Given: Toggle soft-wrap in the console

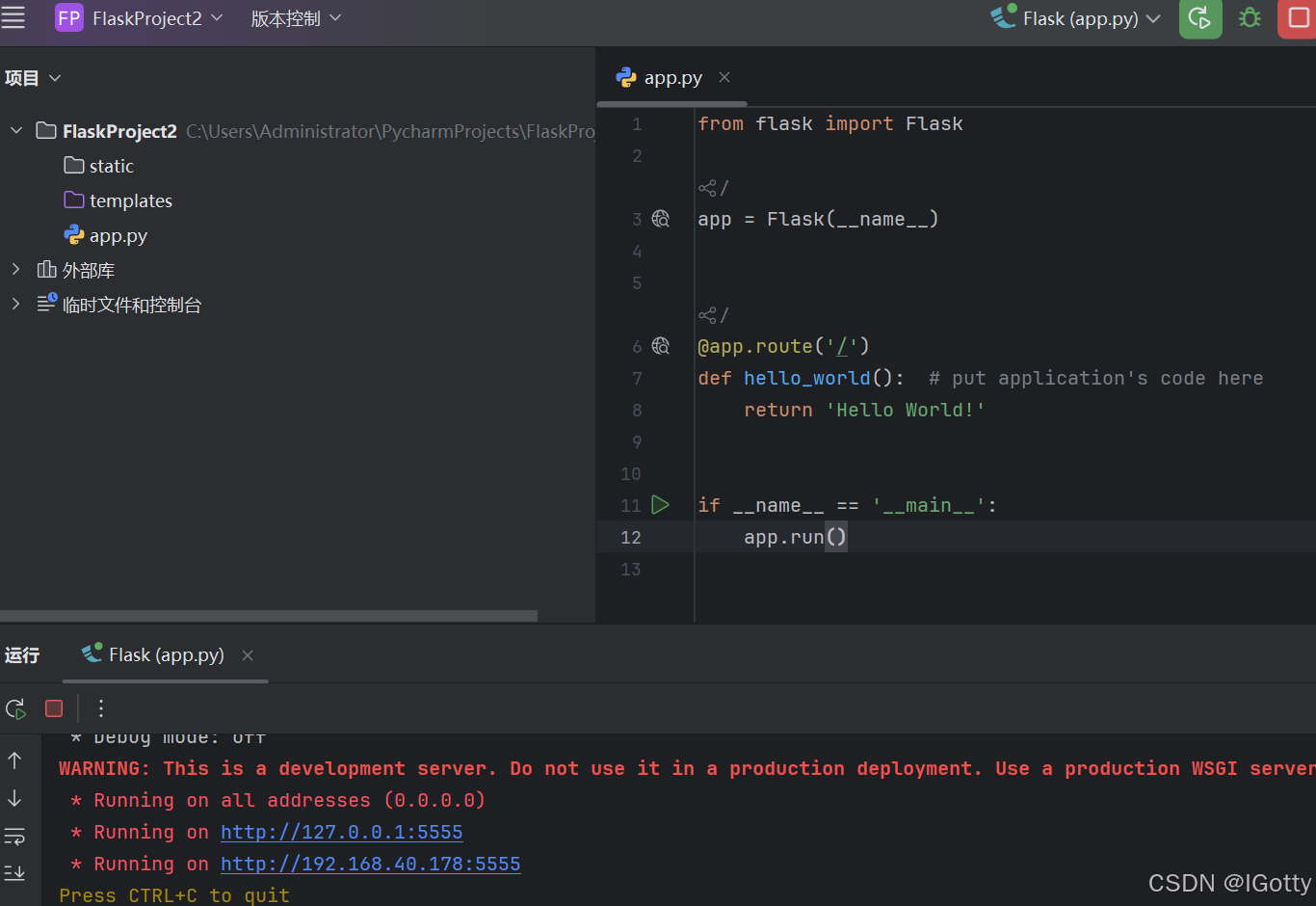Looking at the screenshot, I should click(x=14, y=836).
